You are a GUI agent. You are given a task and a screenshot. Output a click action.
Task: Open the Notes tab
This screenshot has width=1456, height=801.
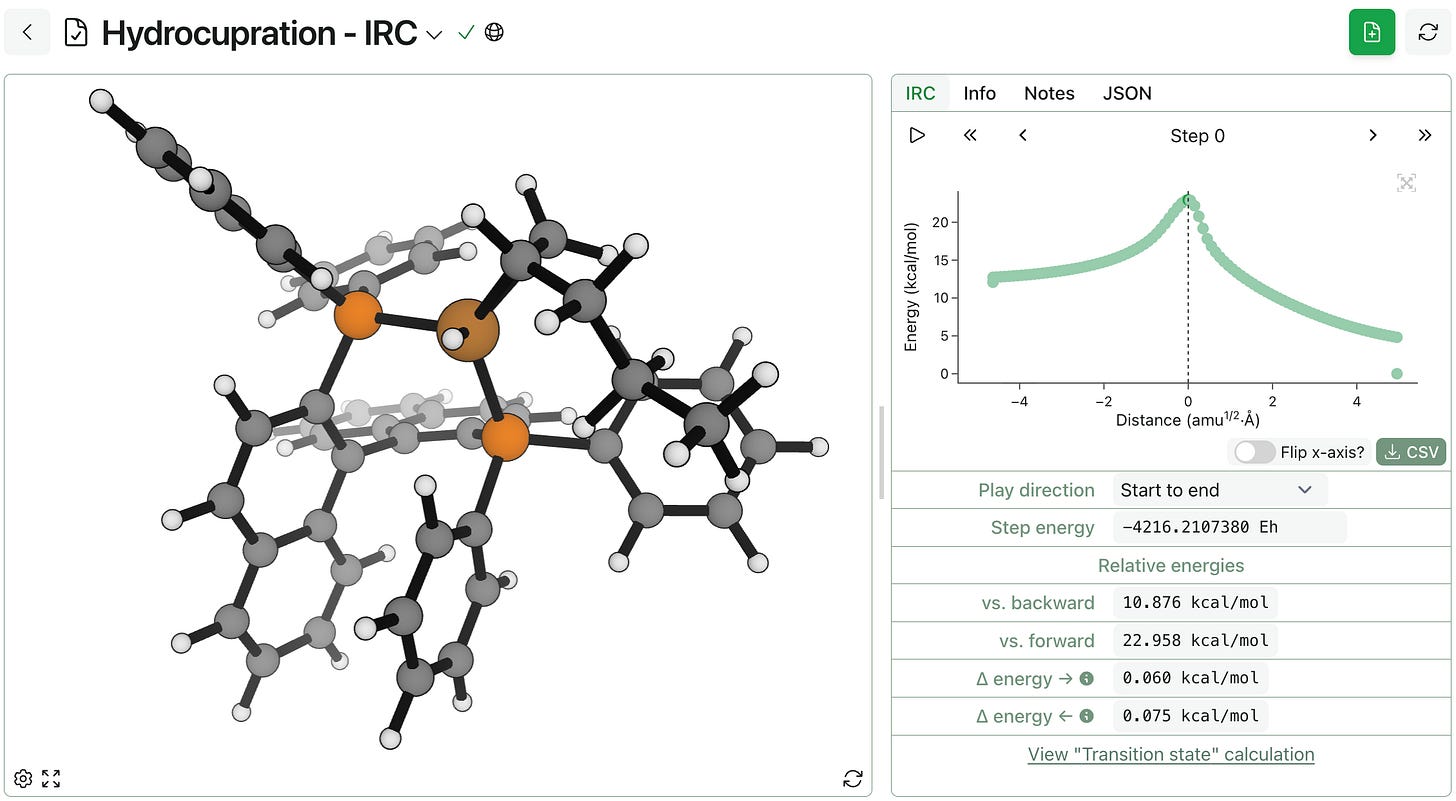1049,93
